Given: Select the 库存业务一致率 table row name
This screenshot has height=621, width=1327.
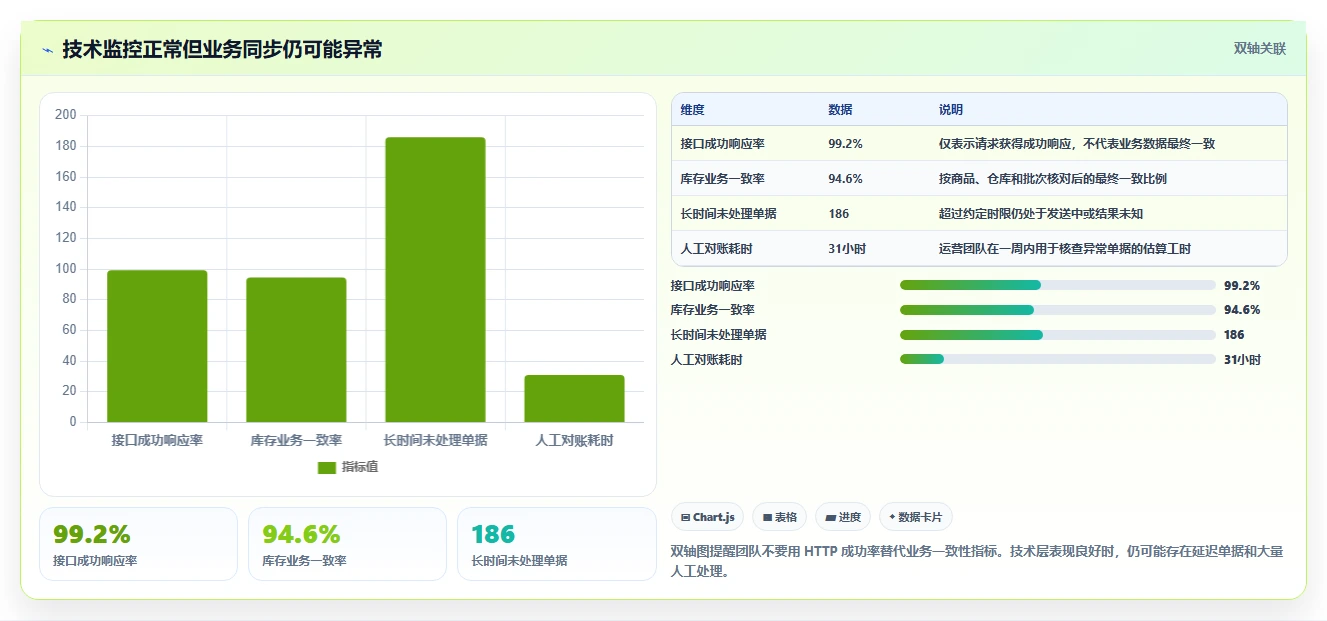Looking at the screenshot, I should (x=722, y=179).
